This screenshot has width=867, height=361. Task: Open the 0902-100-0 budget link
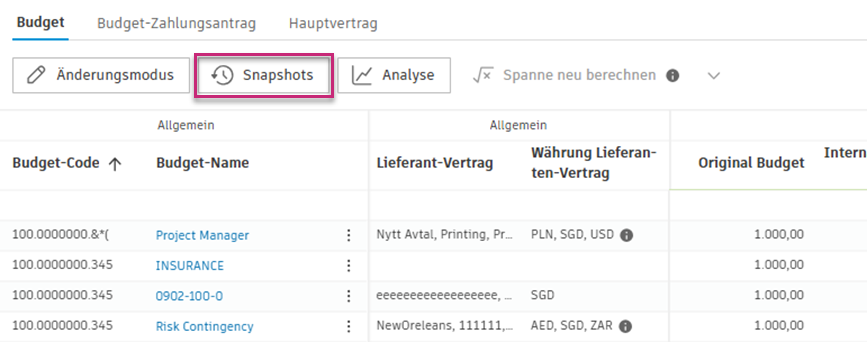click(x=189, y=296)
